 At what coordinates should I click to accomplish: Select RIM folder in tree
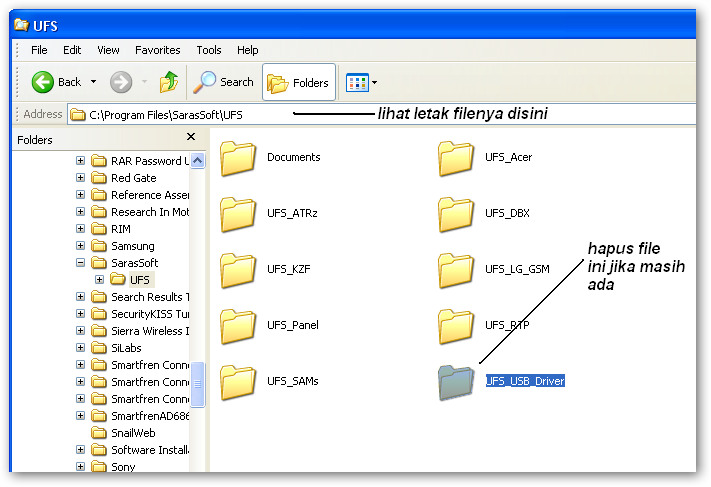coord(121,229)
